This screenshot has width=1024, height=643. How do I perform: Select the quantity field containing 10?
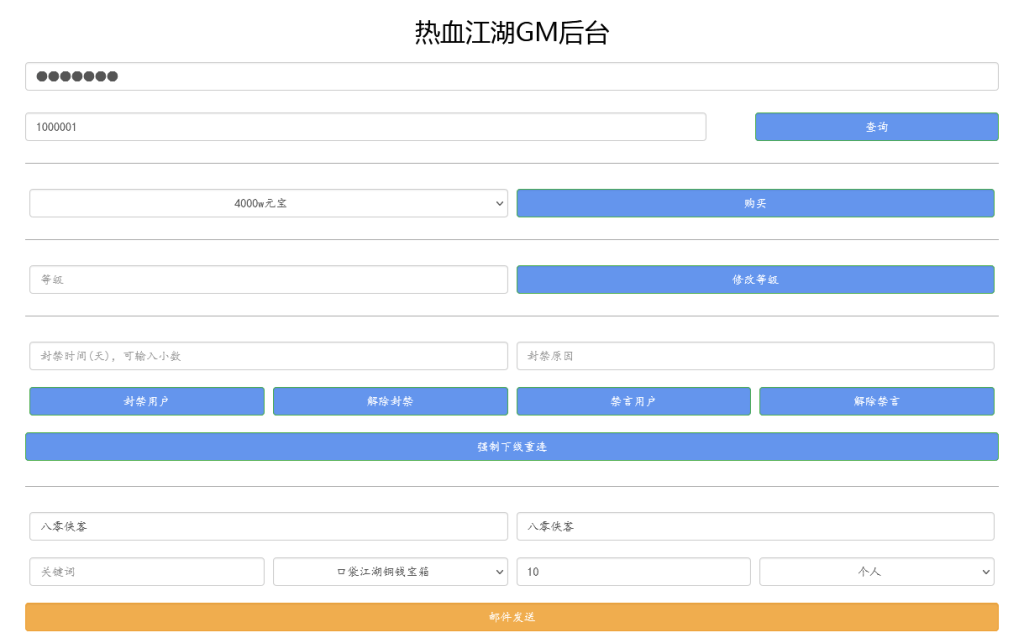(633, 571)
